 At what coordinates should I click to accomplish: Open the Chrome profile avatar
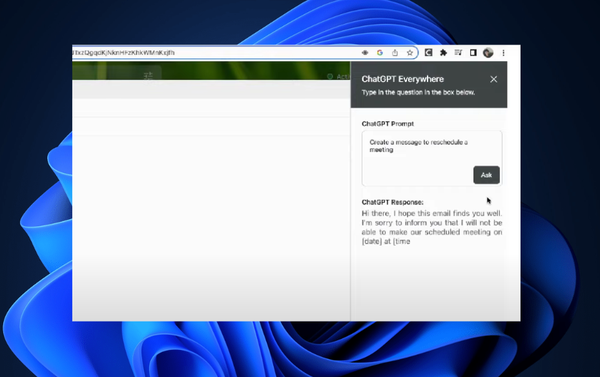(x=488, y=53)
